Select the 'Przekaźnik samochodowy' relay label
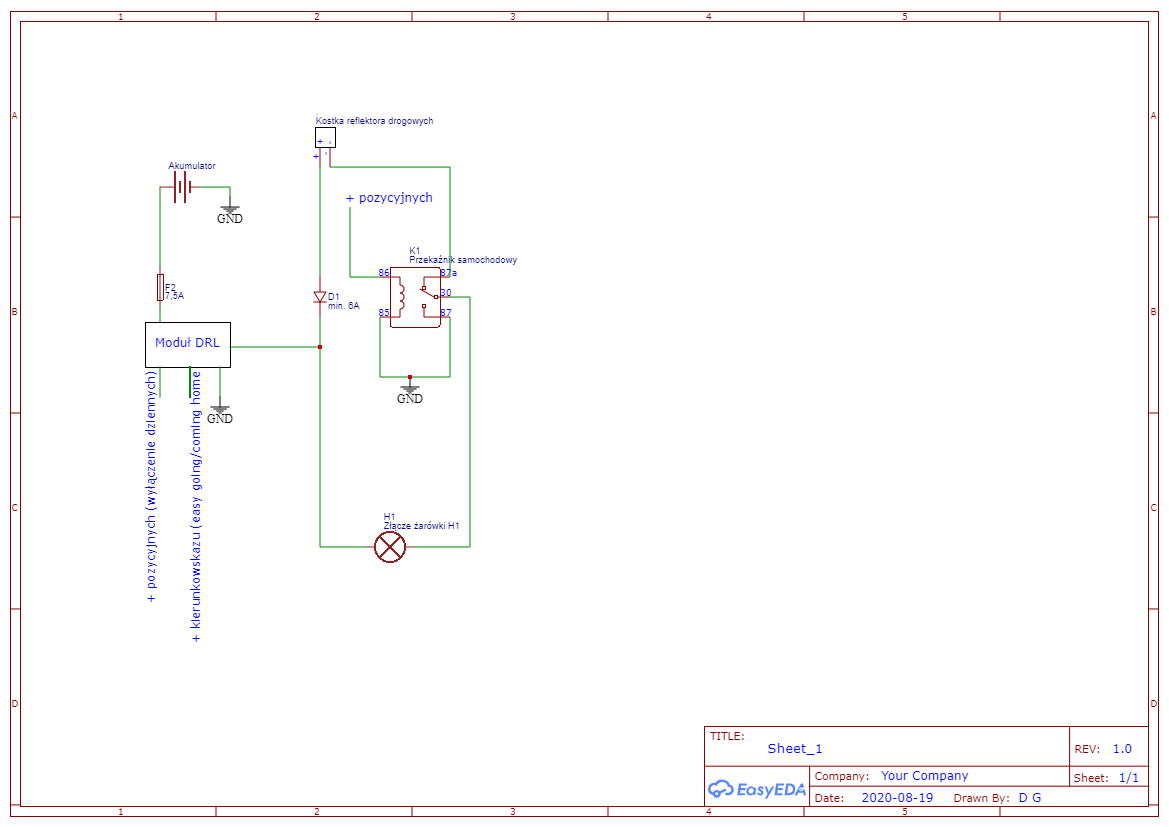Image resolution: width=1169 pixels, height=827 pixels. click(462, 260)
